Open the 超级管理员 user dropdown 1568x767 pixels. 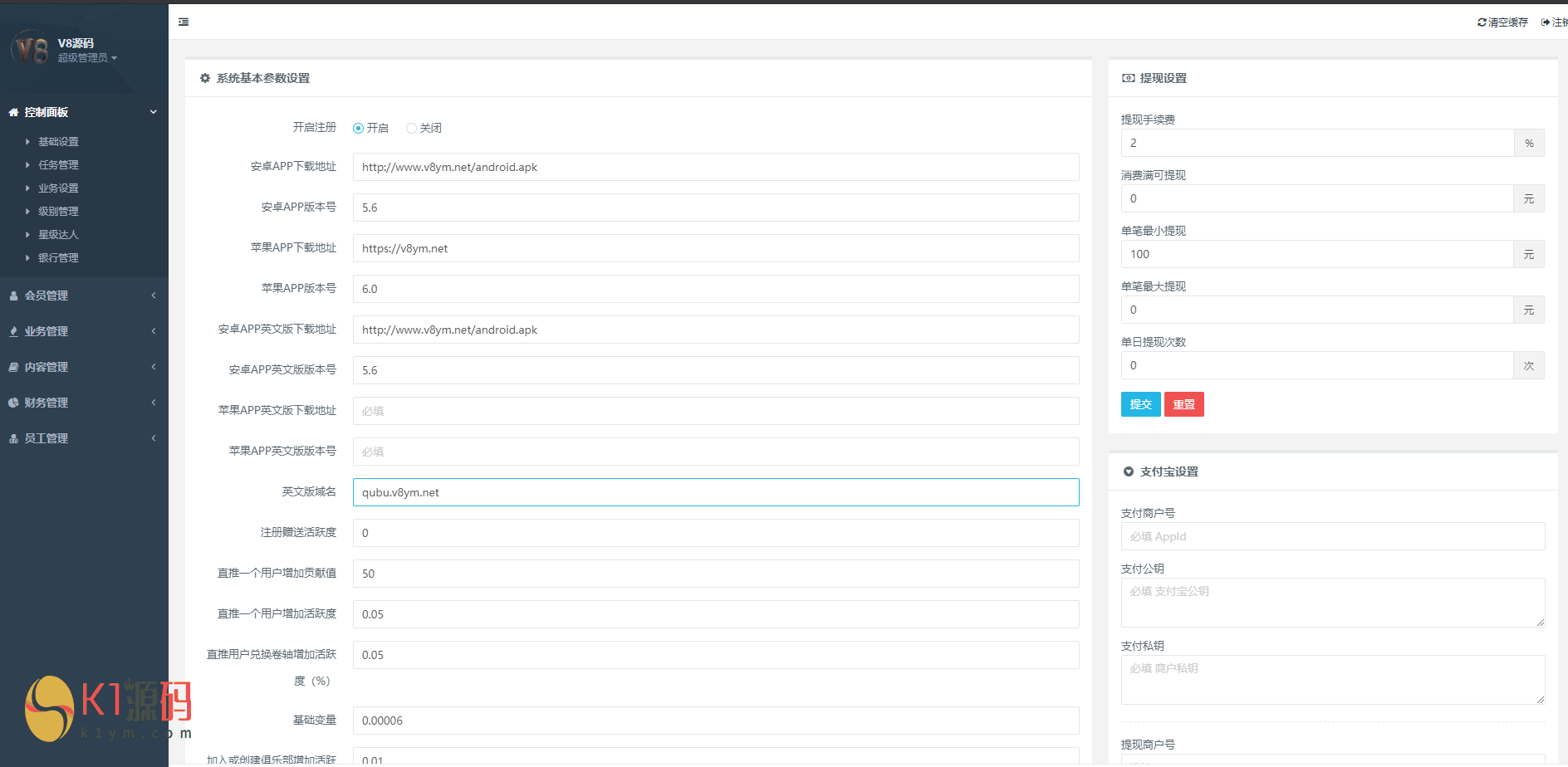click(87, 58)
